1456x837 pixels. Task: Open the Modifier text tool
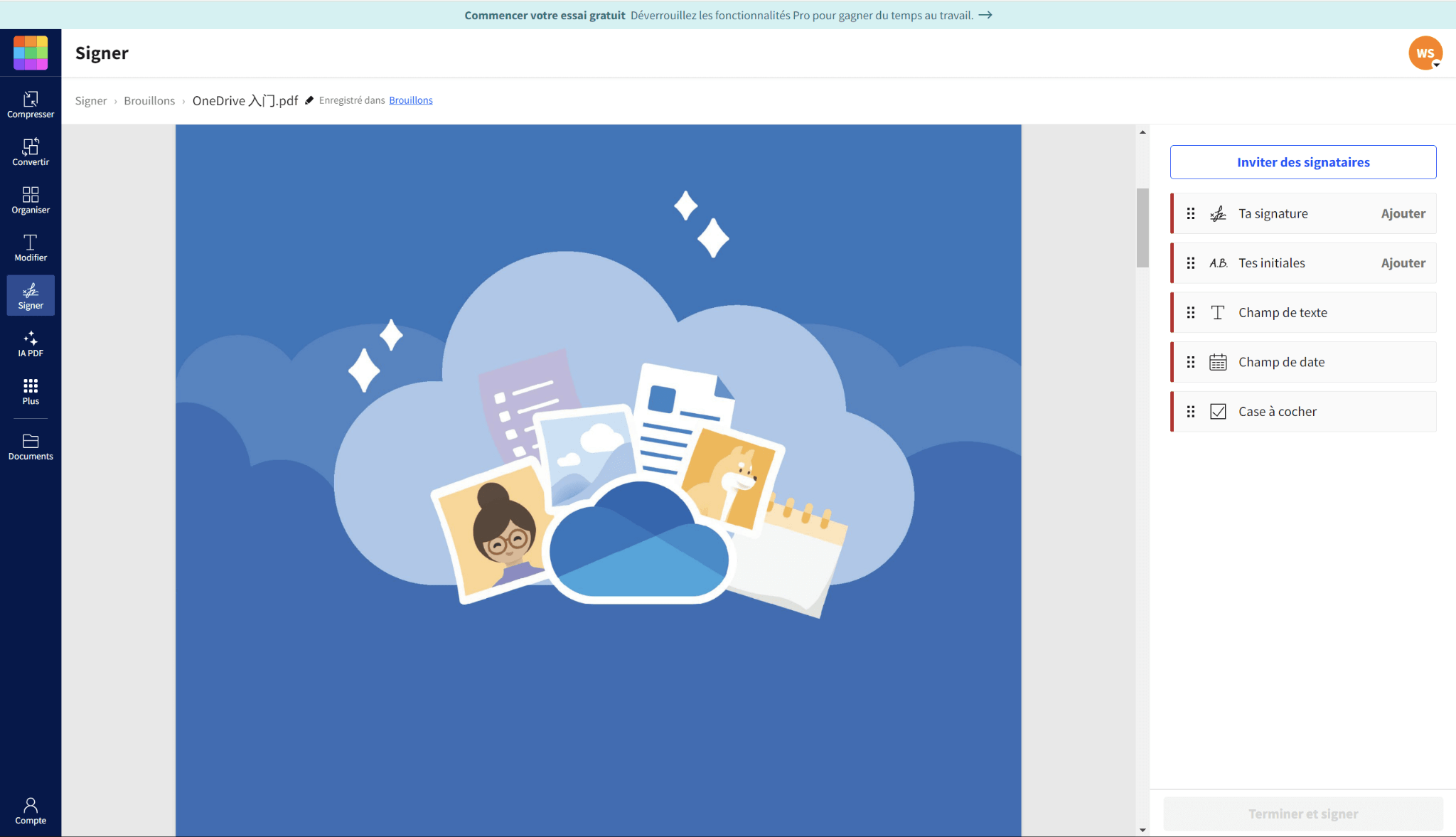tap(31, 247)
